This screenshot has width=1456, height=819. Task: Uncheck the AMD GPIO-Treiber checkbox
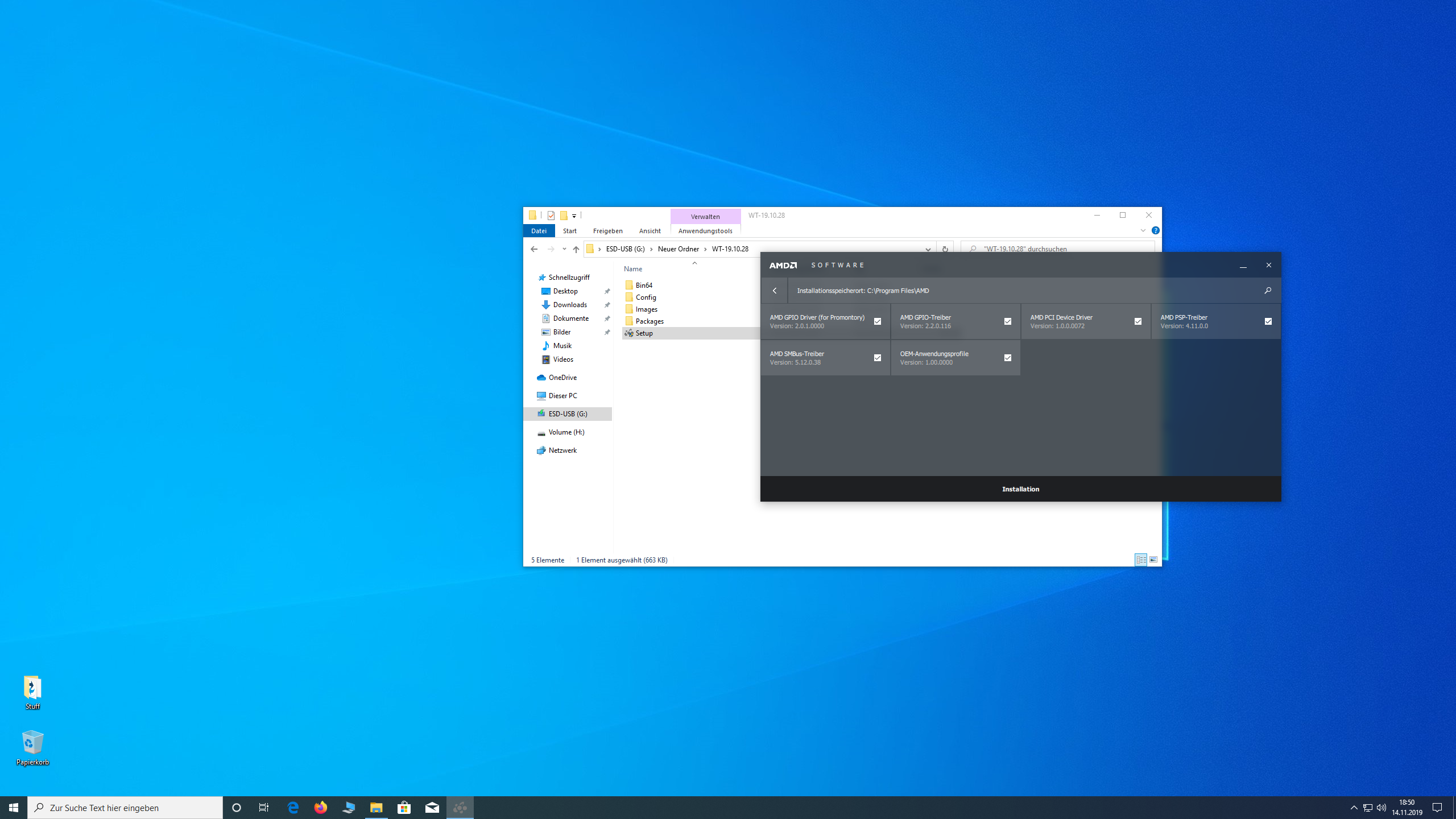(1007, 321)
